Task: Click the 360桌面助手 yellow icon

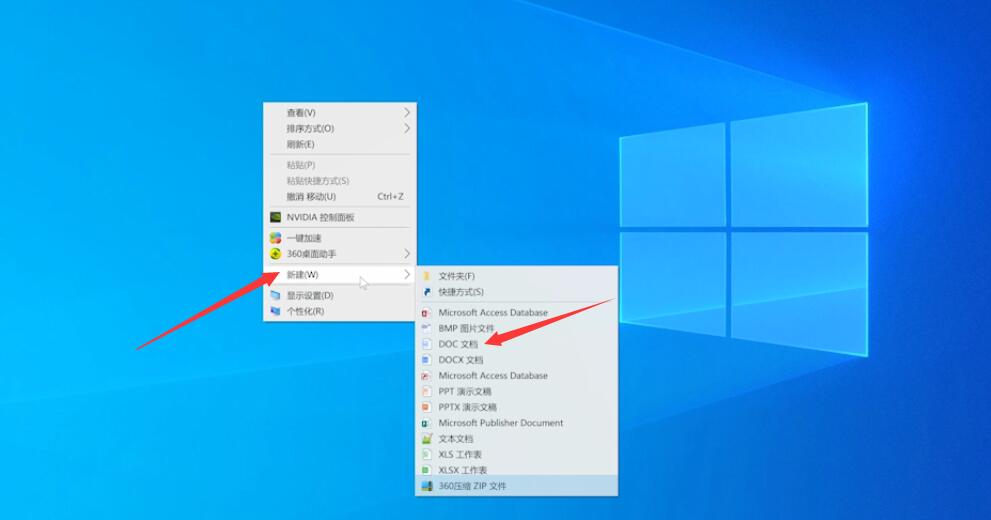Action: point(276,254)
